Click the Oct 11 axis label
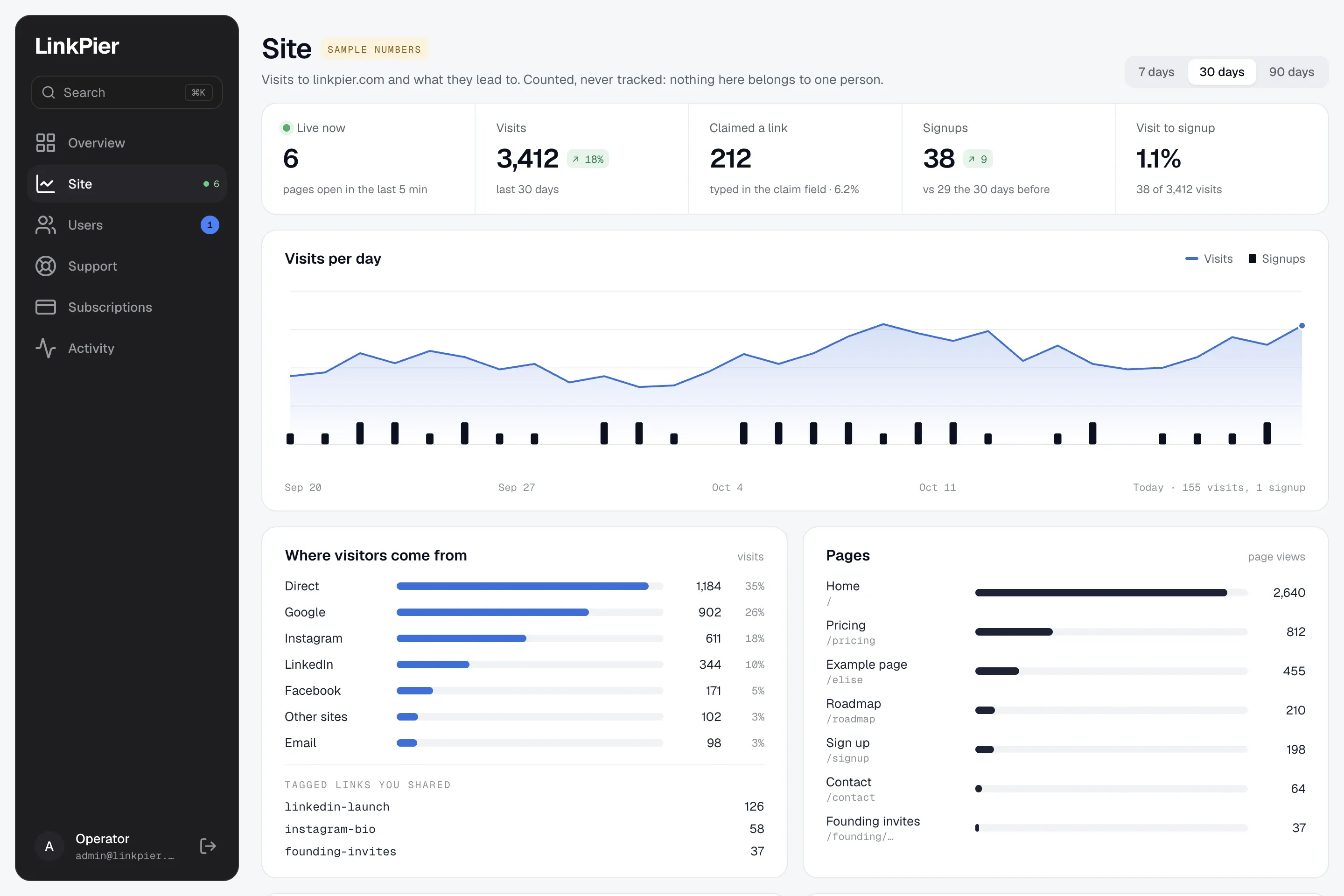The height and width of the screenshot is (896, 1344). point(937,487)
